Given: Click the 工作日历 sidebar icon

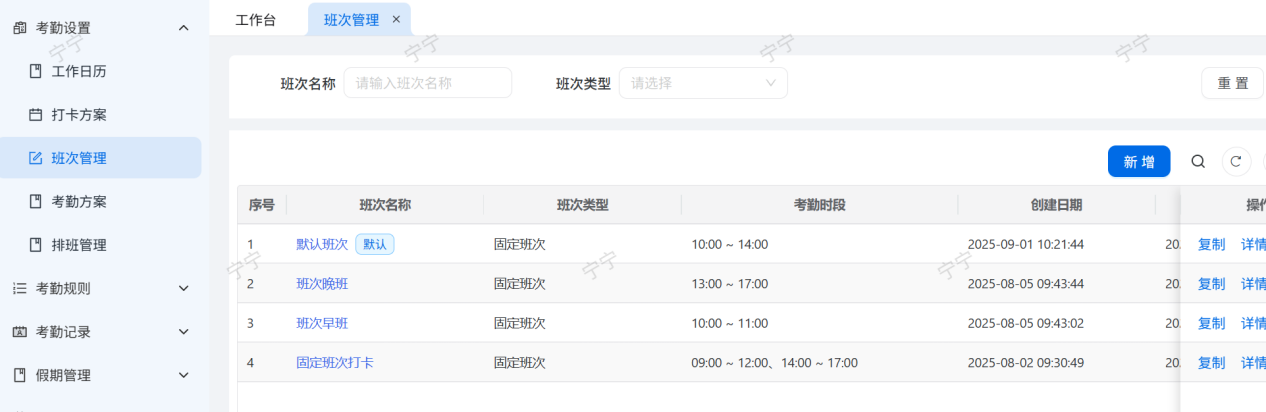Looking at the screenshot, I should coord(36,71).
